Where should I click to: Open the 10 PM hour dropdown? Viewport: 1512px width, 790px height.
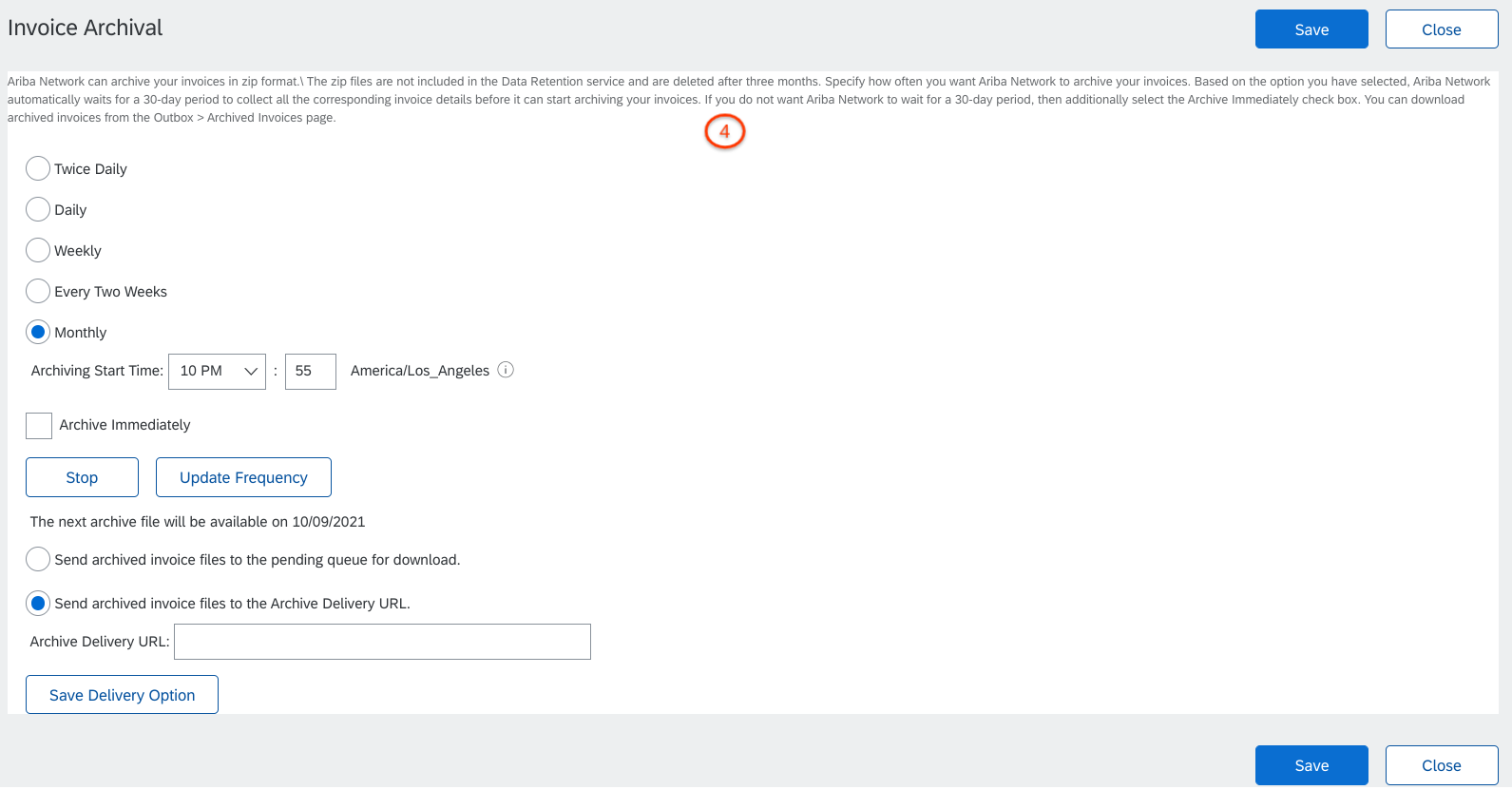(217, 371)
